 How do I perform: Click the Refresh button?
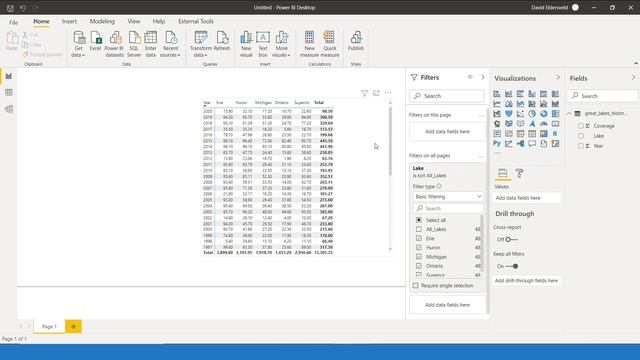(222, 41)
